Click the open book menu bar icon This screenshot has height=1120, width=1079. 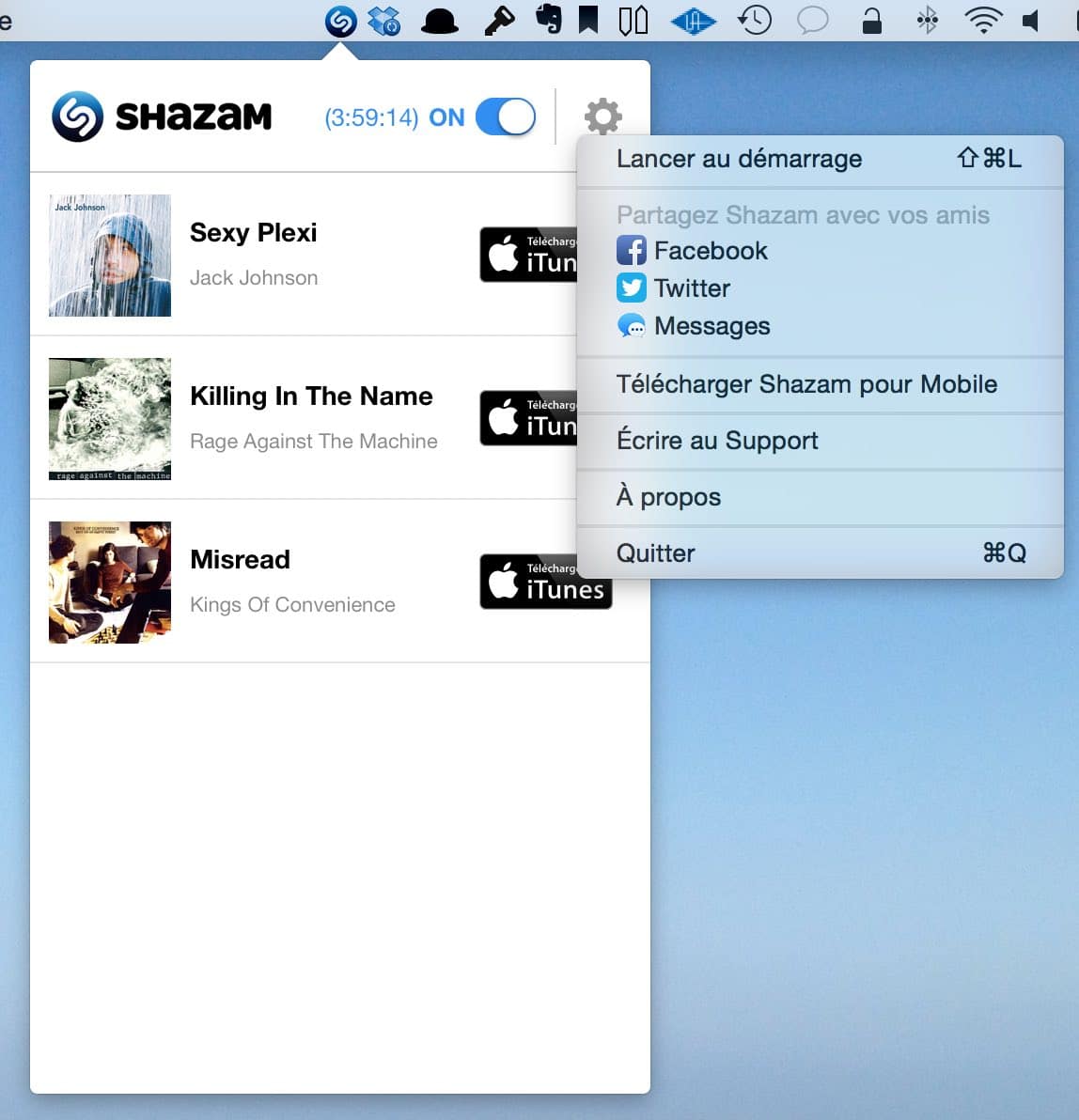pos(633,21)
